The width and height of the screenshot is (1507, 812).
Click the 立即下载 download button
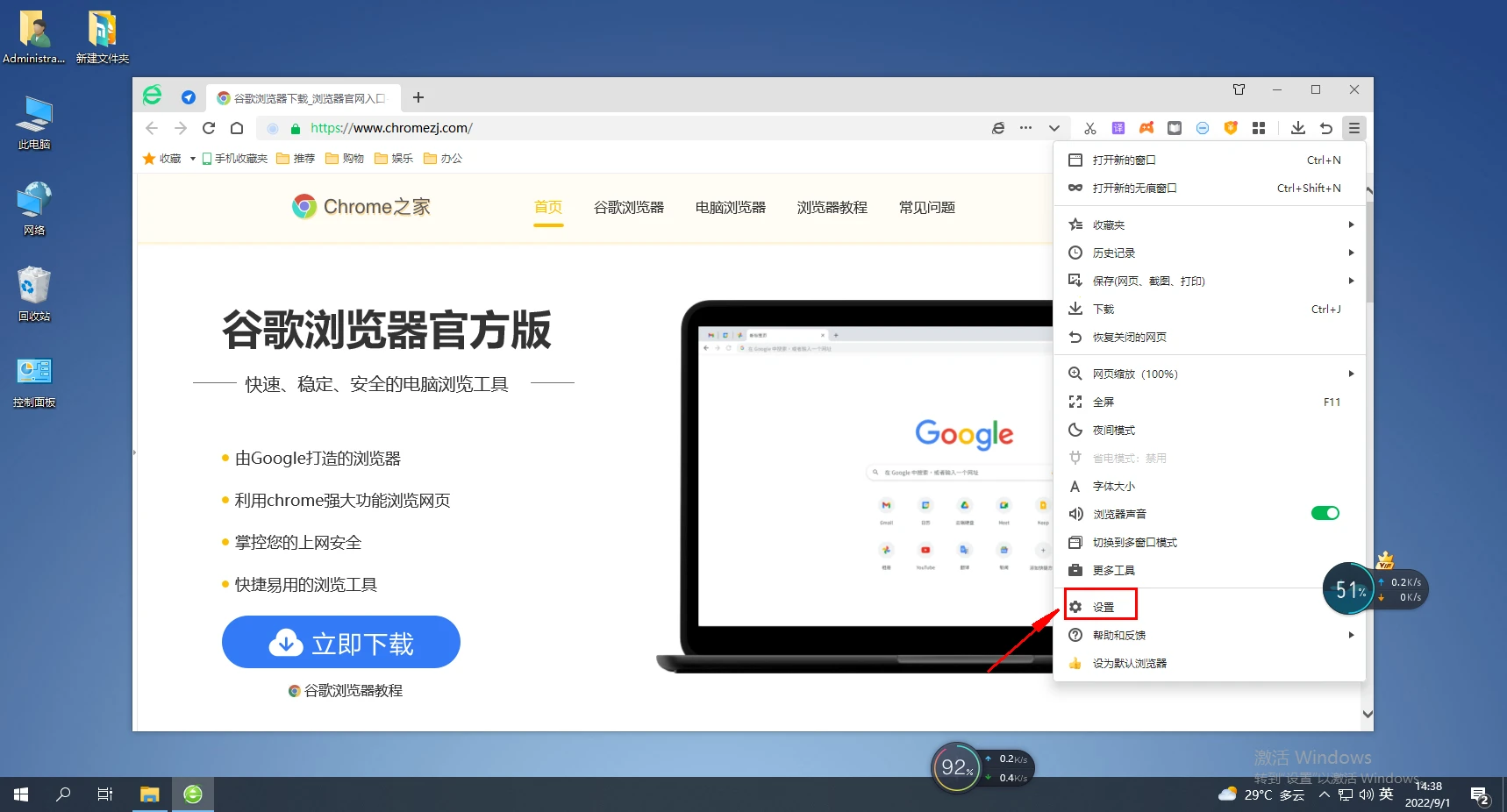(341, 643)
